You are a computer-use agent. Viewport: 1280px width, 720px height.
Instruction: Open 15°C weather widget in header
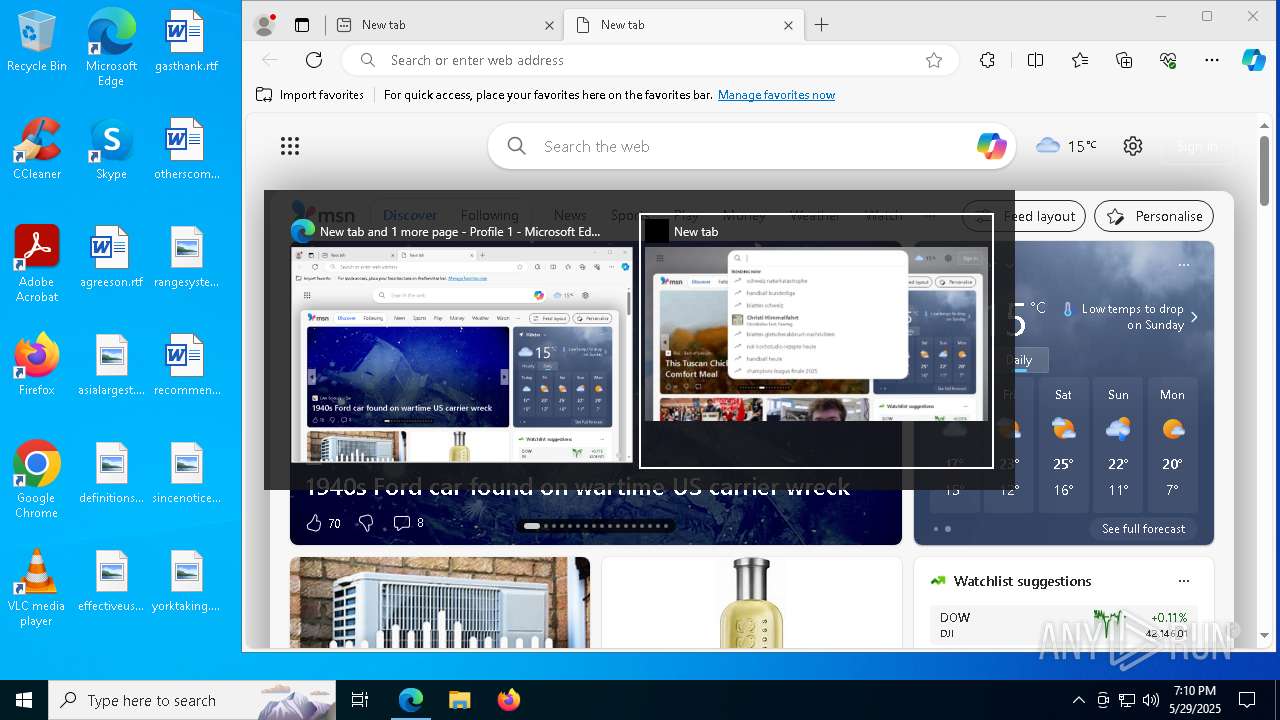click(1066, 146)
